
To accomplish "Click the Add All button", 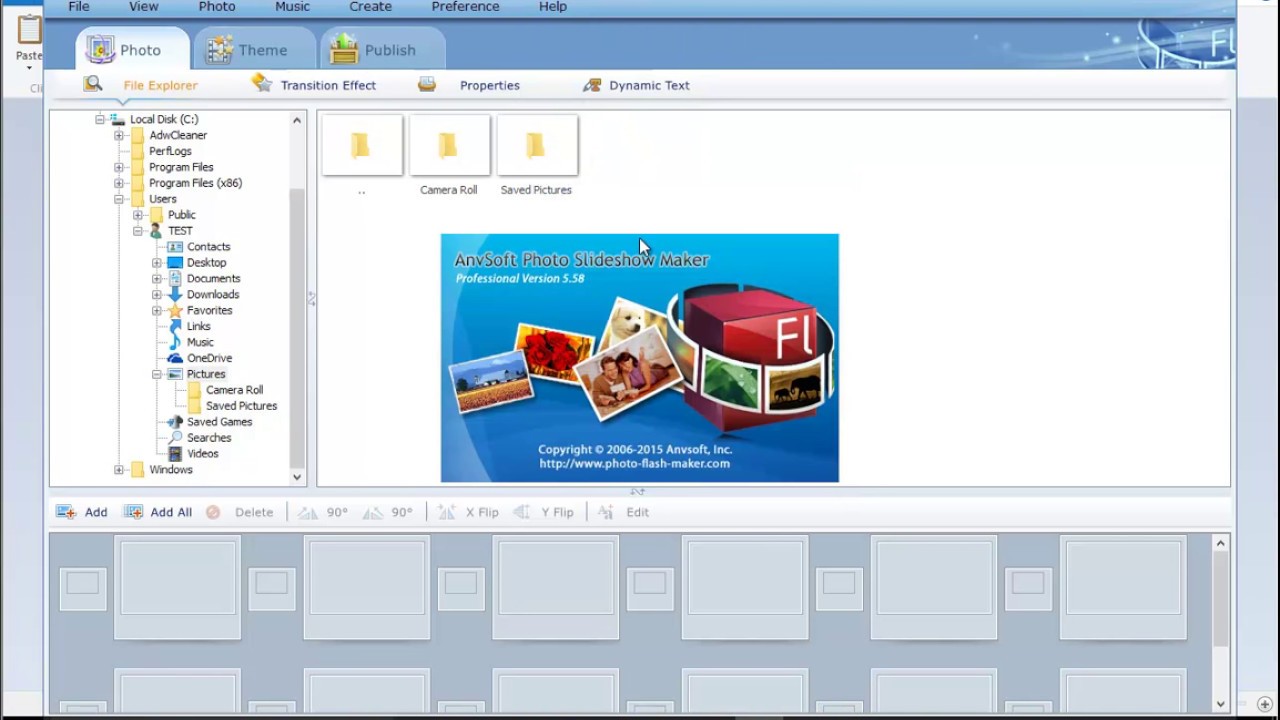I will tap(158, 512).
